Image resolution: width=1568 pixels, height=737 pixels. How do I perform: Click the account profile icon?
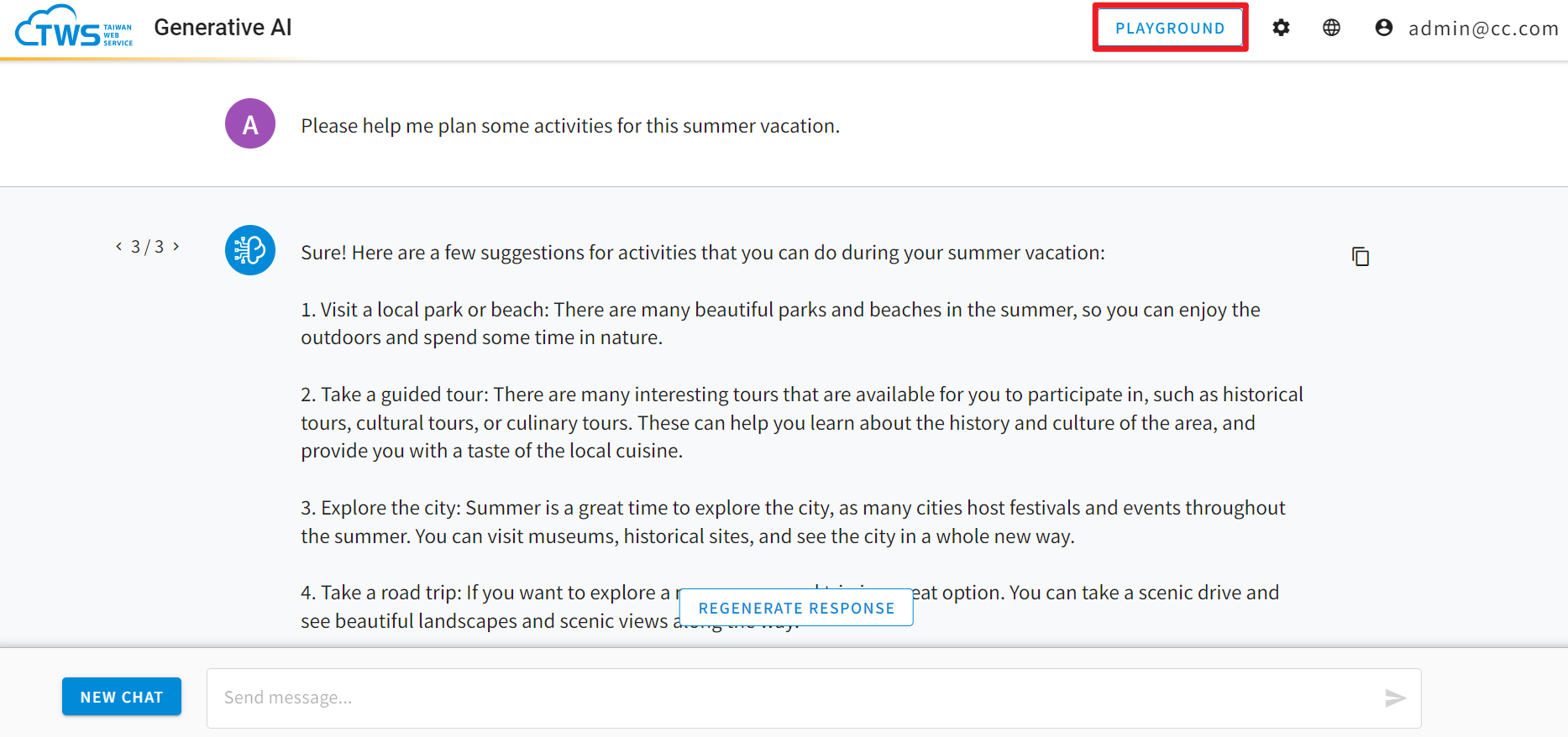coord(1384,28)
